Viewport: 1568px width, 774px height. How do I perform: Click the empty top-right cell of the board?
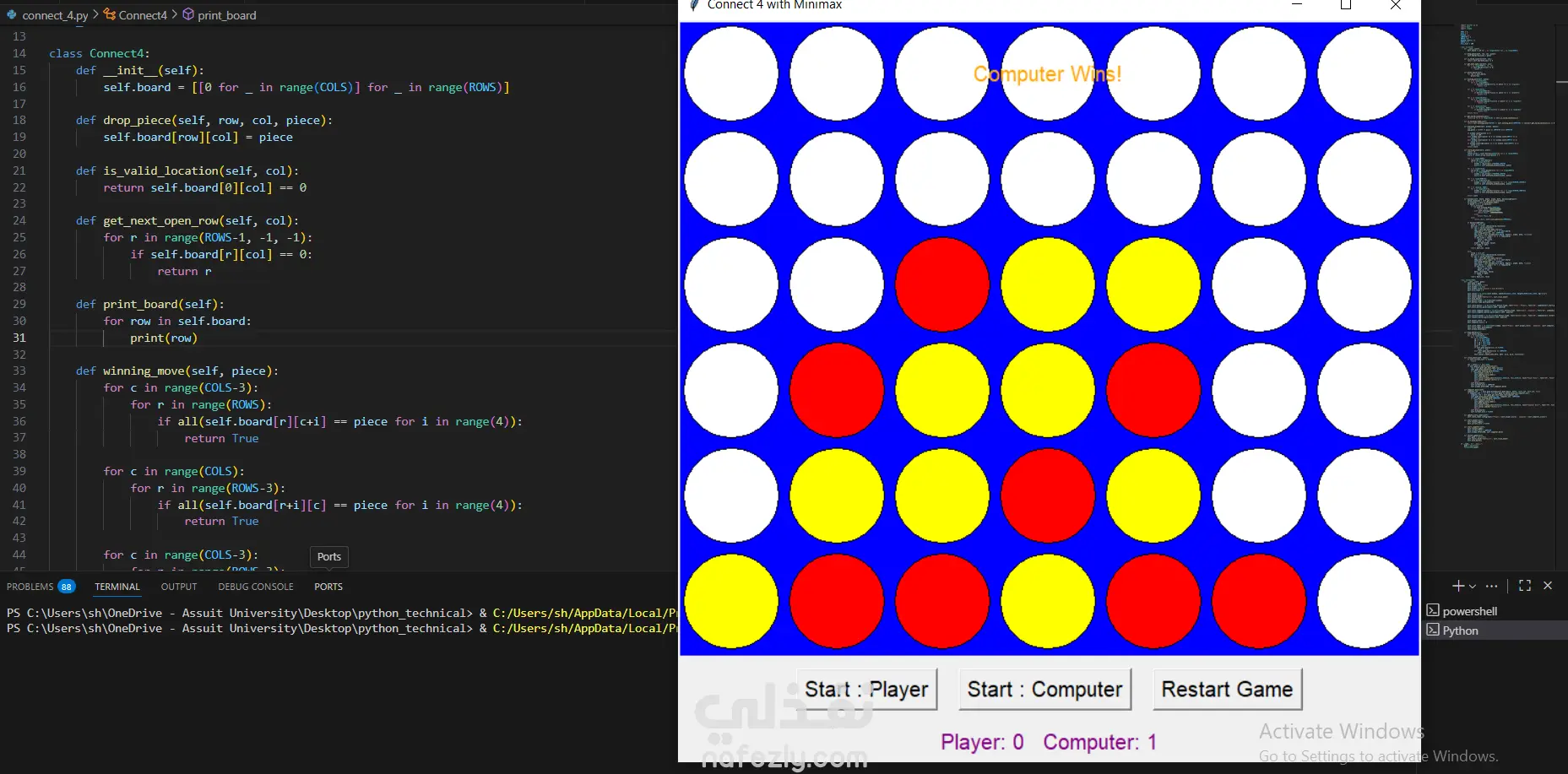(1365, 73)
